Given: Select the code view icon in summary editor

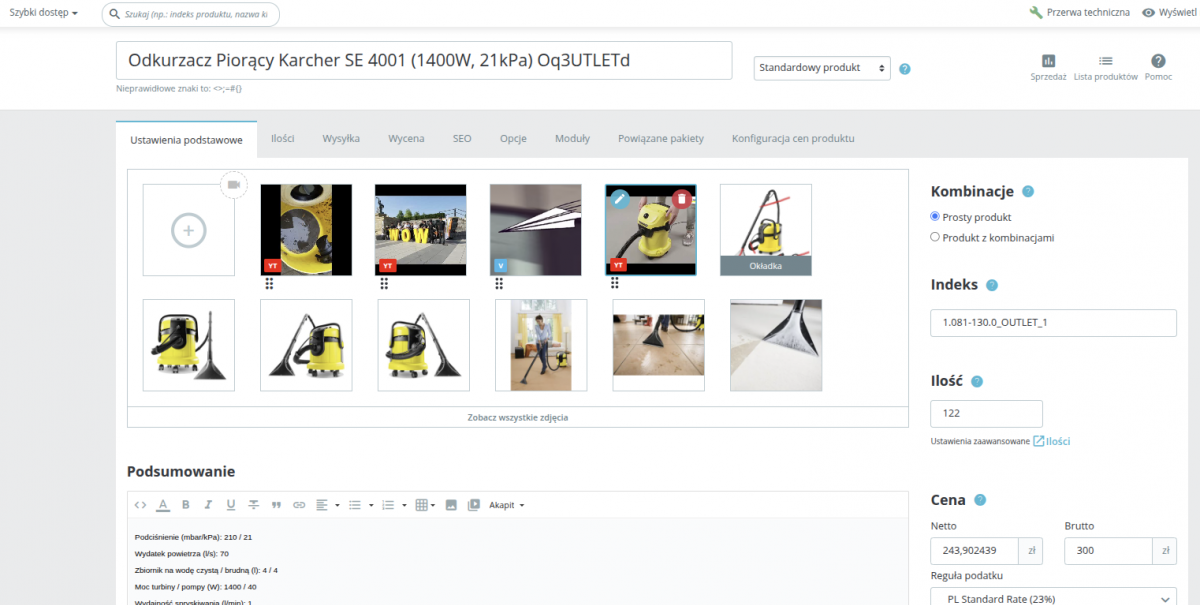Looking at the screenshot, I should [x=140, y=504].
